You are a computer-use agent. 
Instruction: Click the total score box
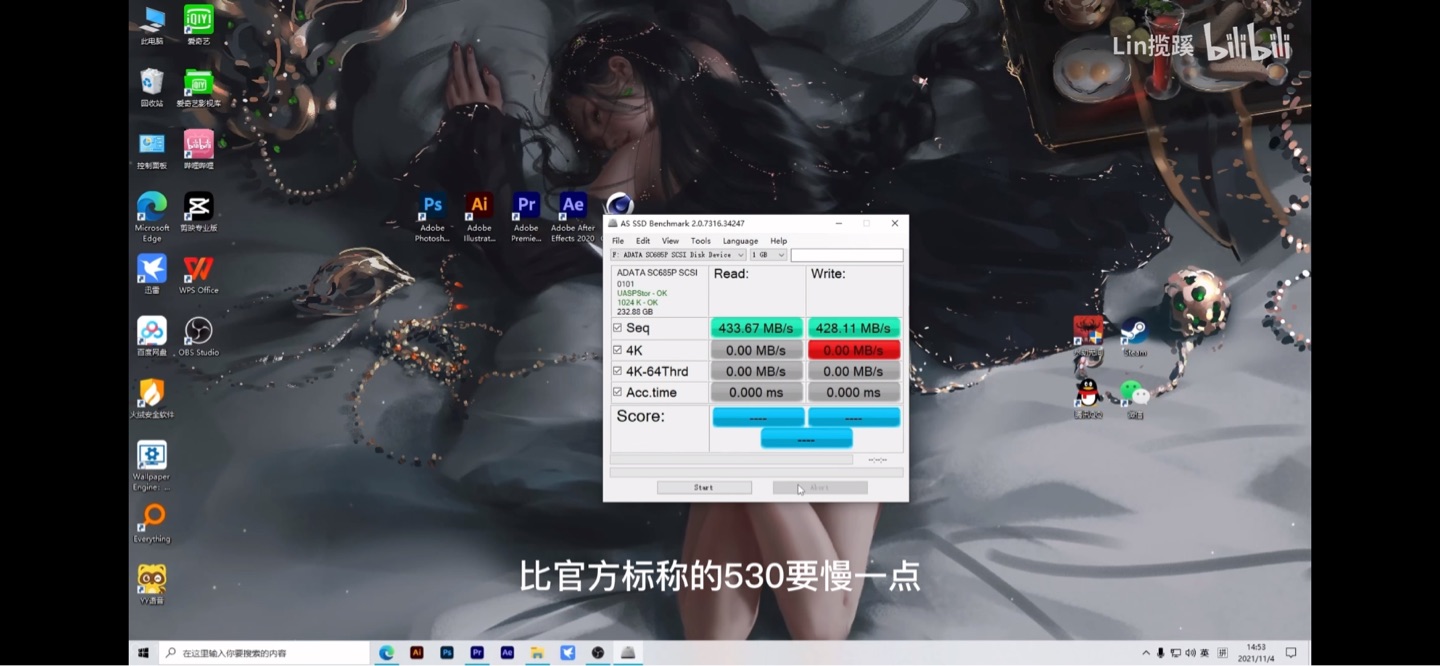point(806,438)
